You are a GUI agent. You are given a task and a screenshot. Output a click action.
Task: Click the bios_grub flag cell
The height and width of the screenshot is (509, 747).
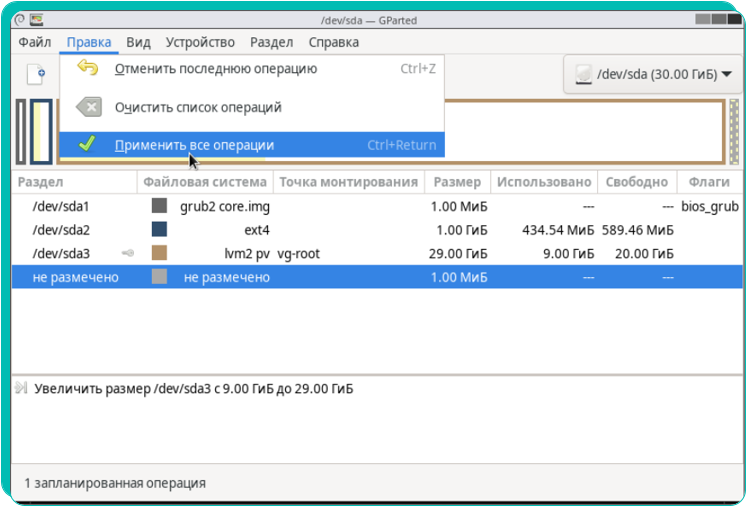click(x=710, y=206)
